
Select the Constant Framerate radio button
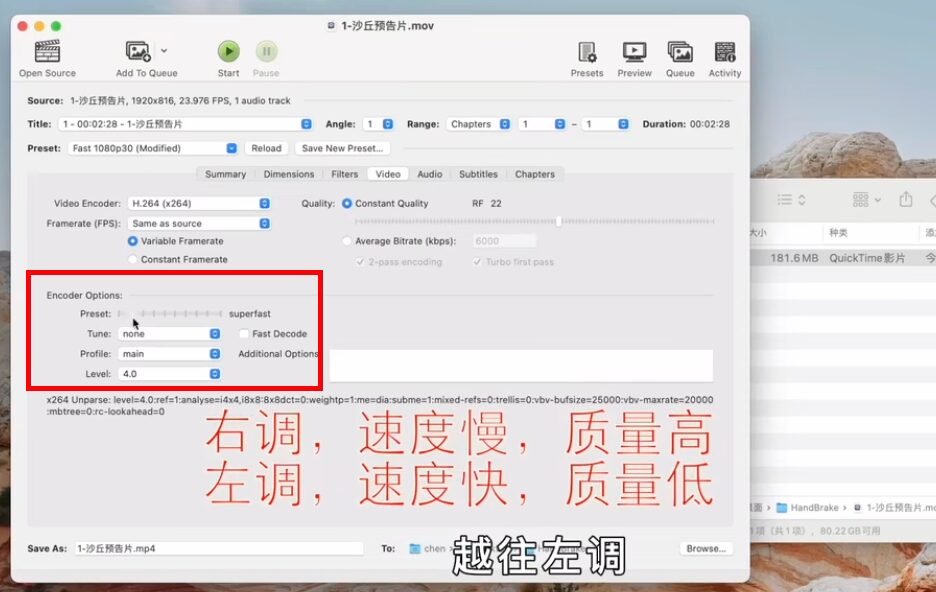coord(133,260)
